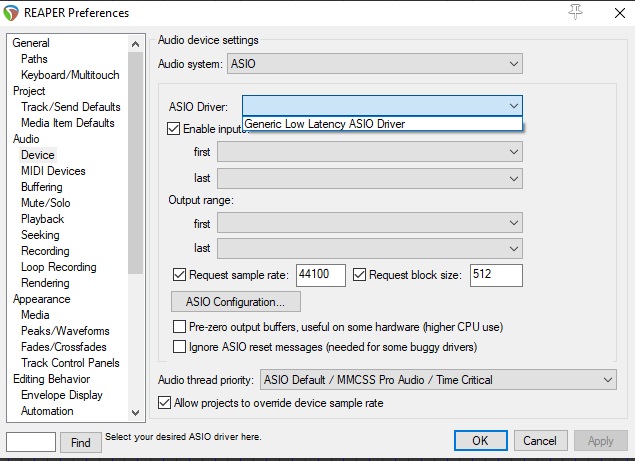
Task: Open the MIDI Devices preferences page
Action: click(x=53, y=171)
